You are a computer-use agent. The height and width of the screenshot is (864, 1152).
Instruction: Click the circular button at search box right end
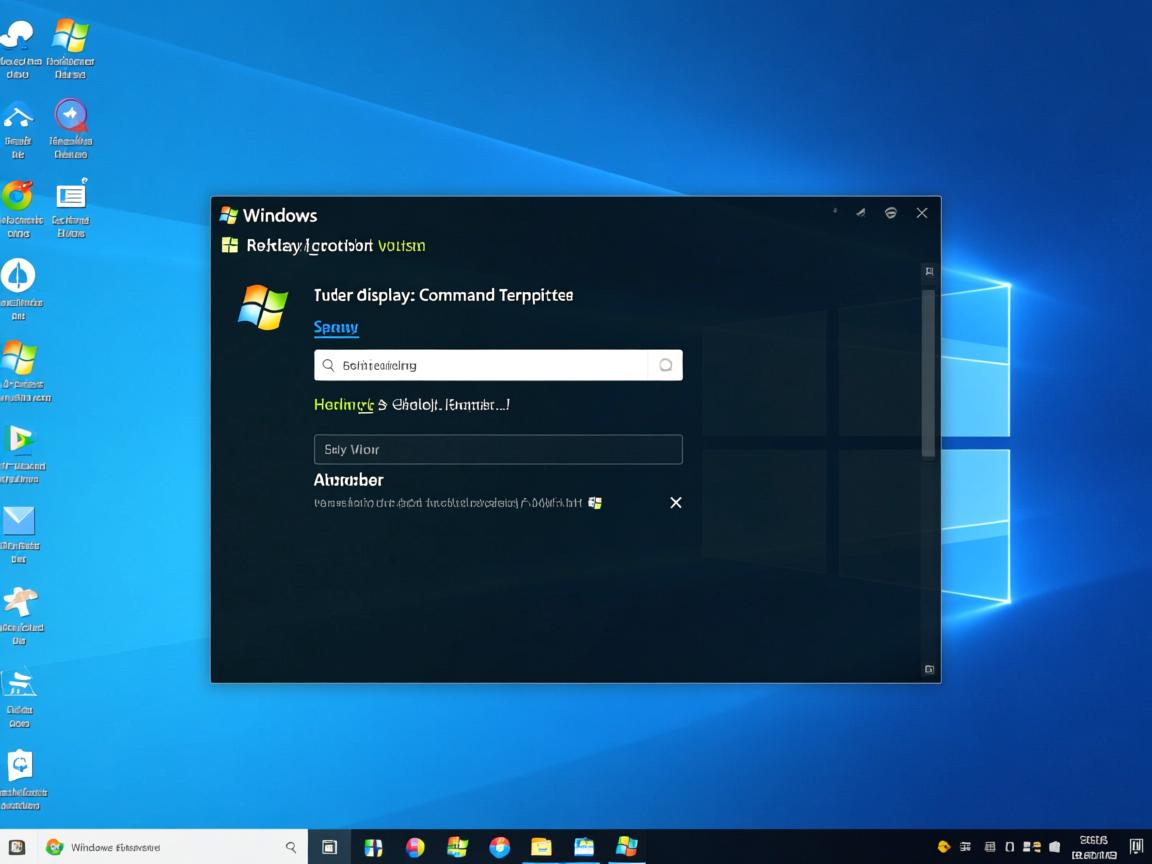point(665,366)
